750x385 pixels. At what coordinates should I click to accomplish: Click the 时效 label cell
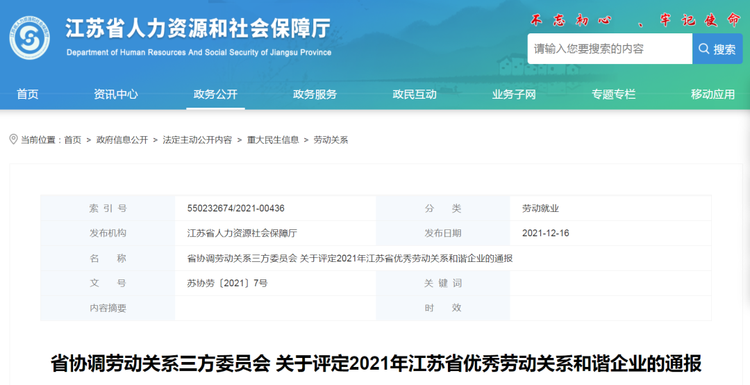(x=443, y=308)
